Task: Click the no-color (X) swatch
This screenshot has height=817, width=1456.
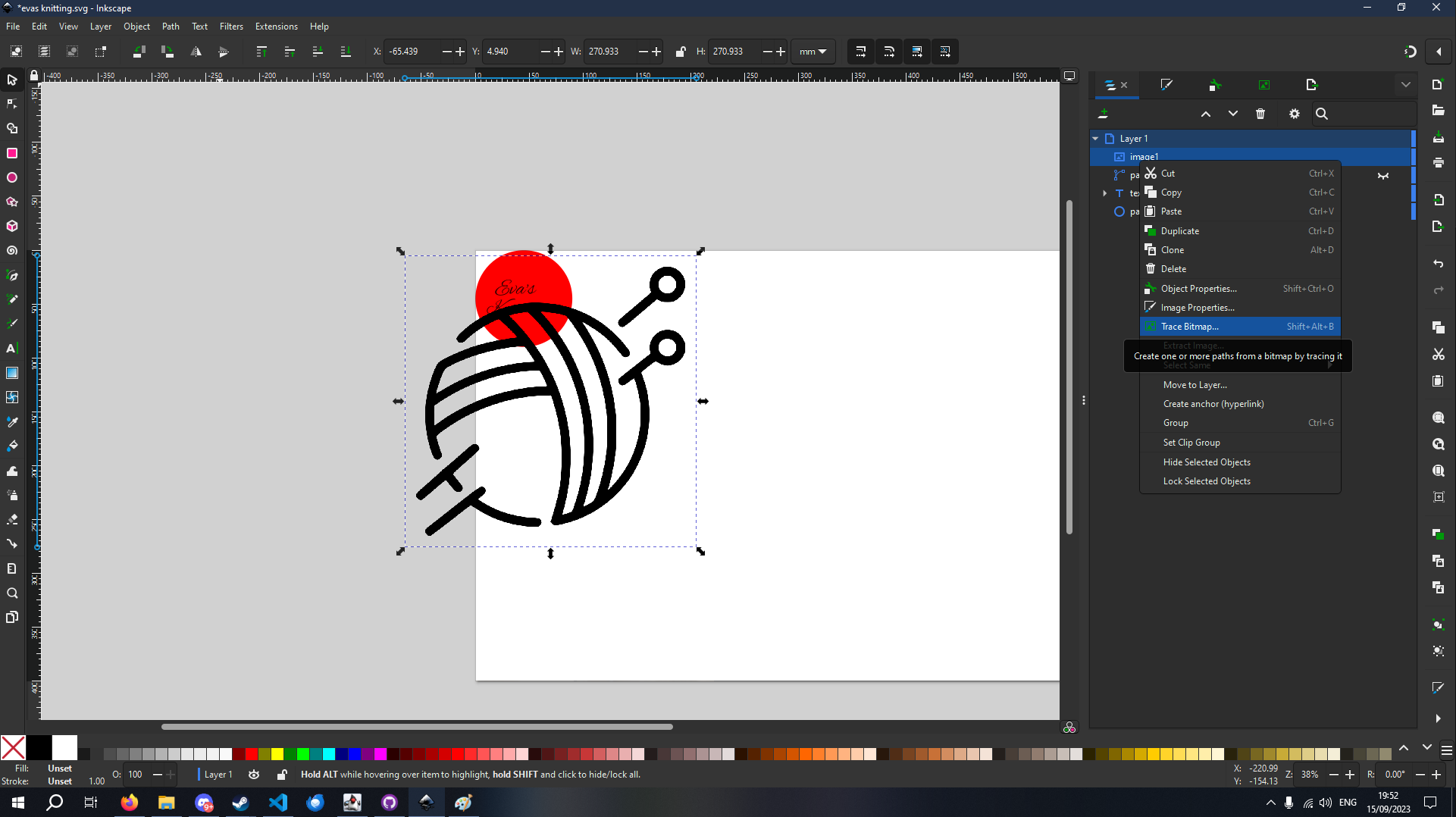Action: pyautogui.click(x=13, y=748)
